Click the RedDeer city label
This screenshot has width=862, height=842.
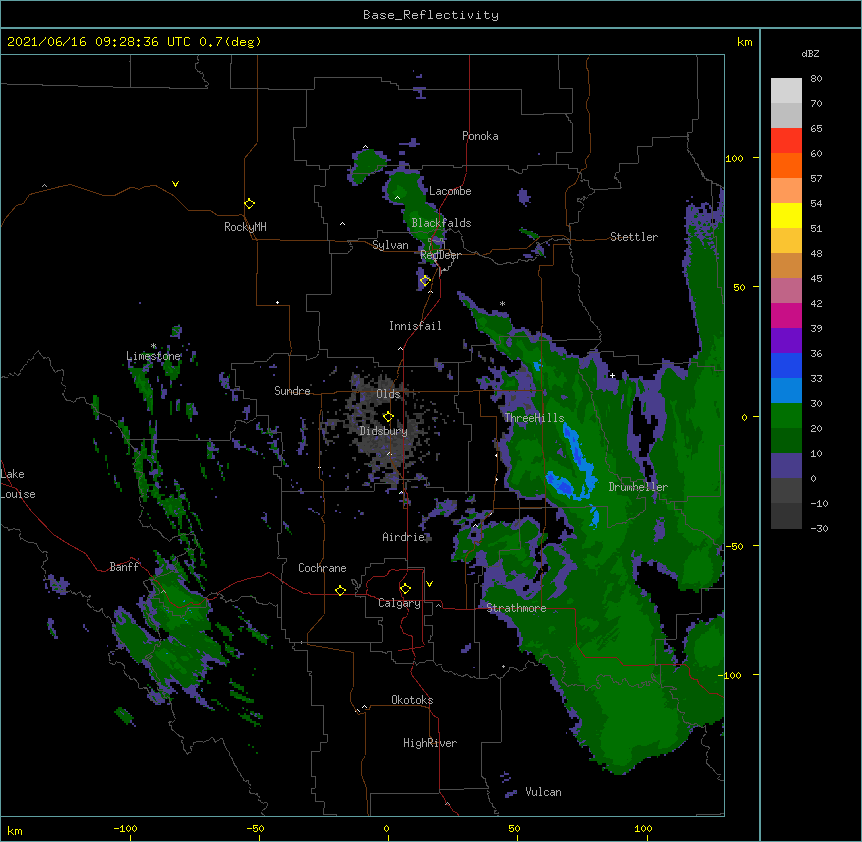(440, 255)
